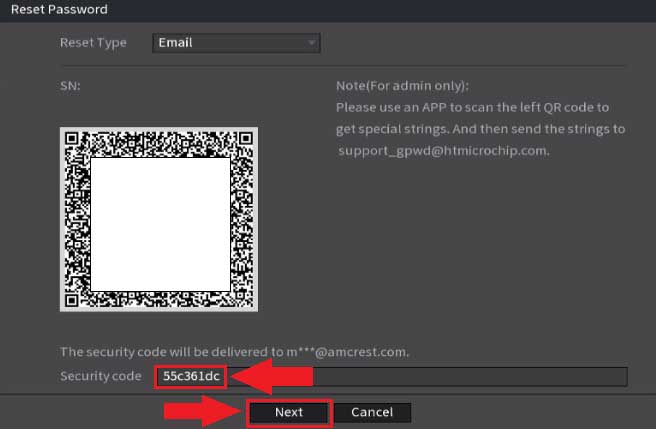The height and width of the screenshot is (429, 656).
Task: Click the Reset Type label
Action: coord(94,43)
